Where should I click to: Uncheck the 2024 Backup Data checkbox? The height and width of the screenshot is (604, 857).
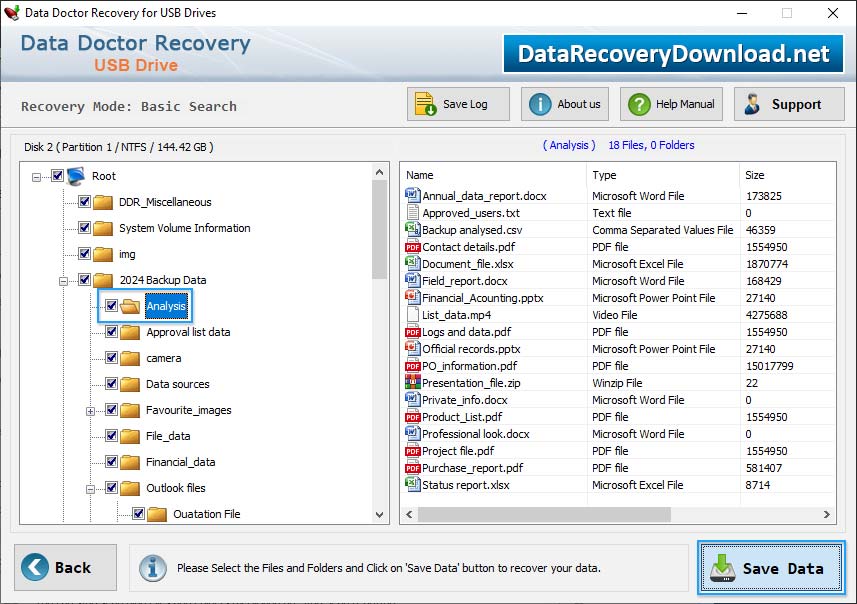(x=84, y=279)
